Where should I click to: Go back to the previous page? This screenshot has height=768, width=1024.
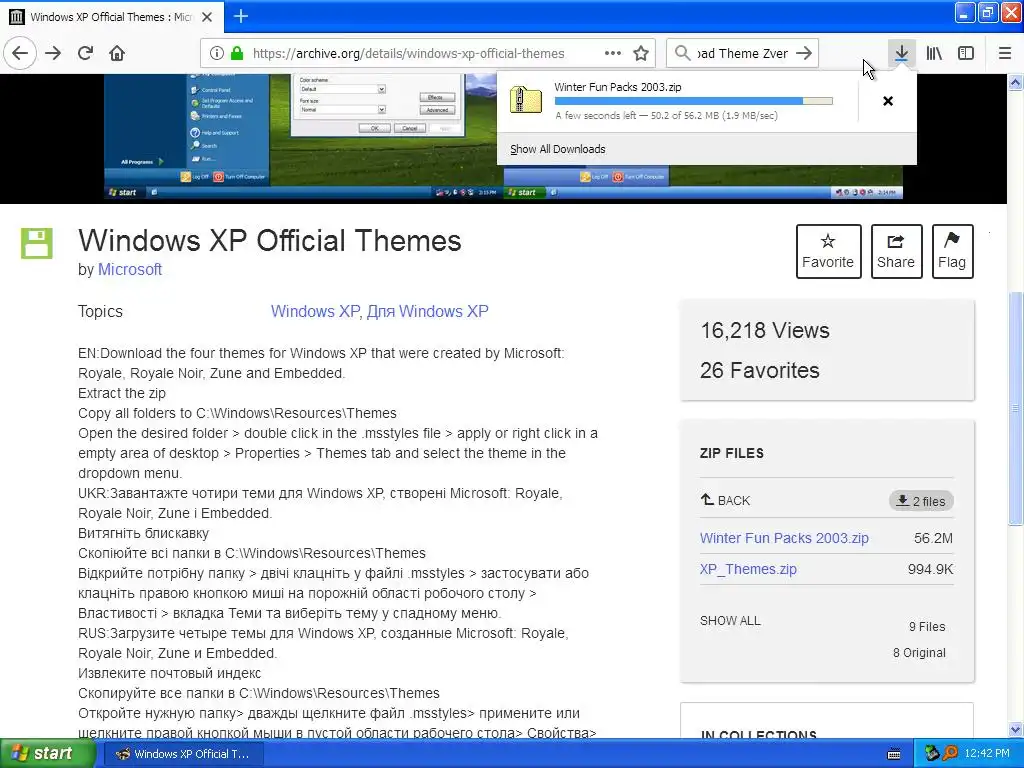[x=20, y=53]
